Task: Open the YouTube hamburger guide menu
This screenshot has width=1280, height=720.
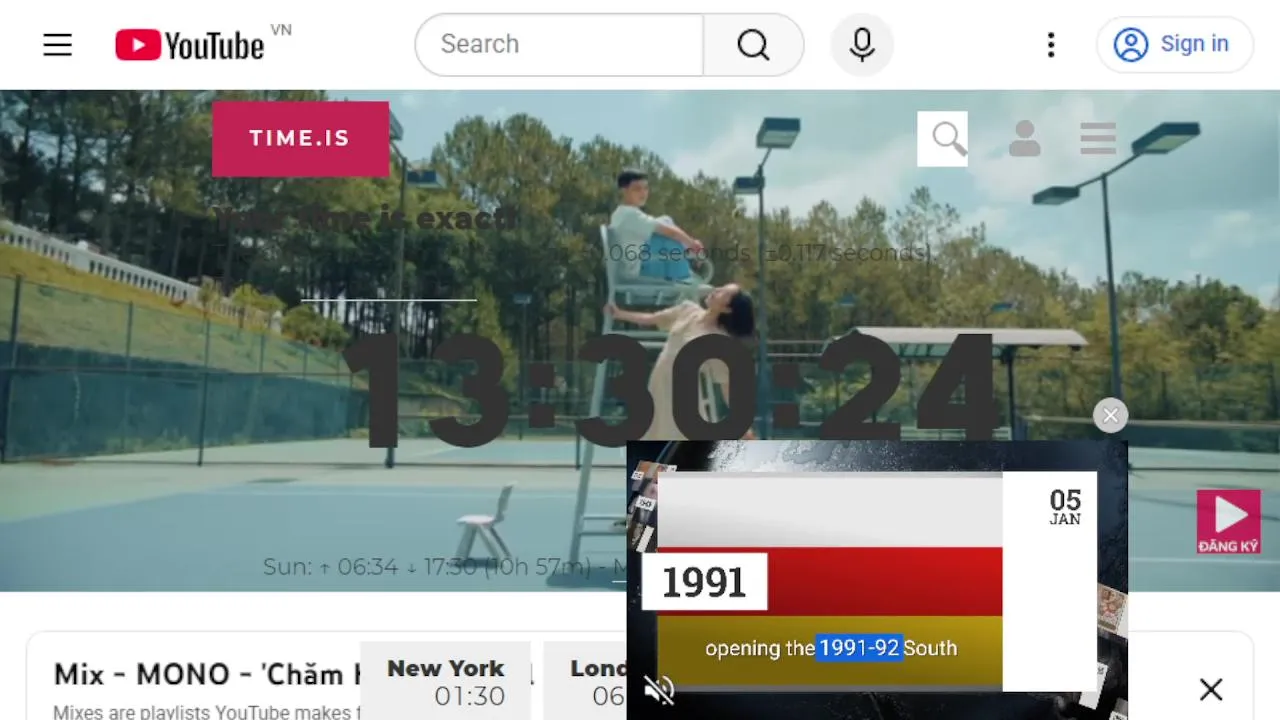Action: click(58, 44)
